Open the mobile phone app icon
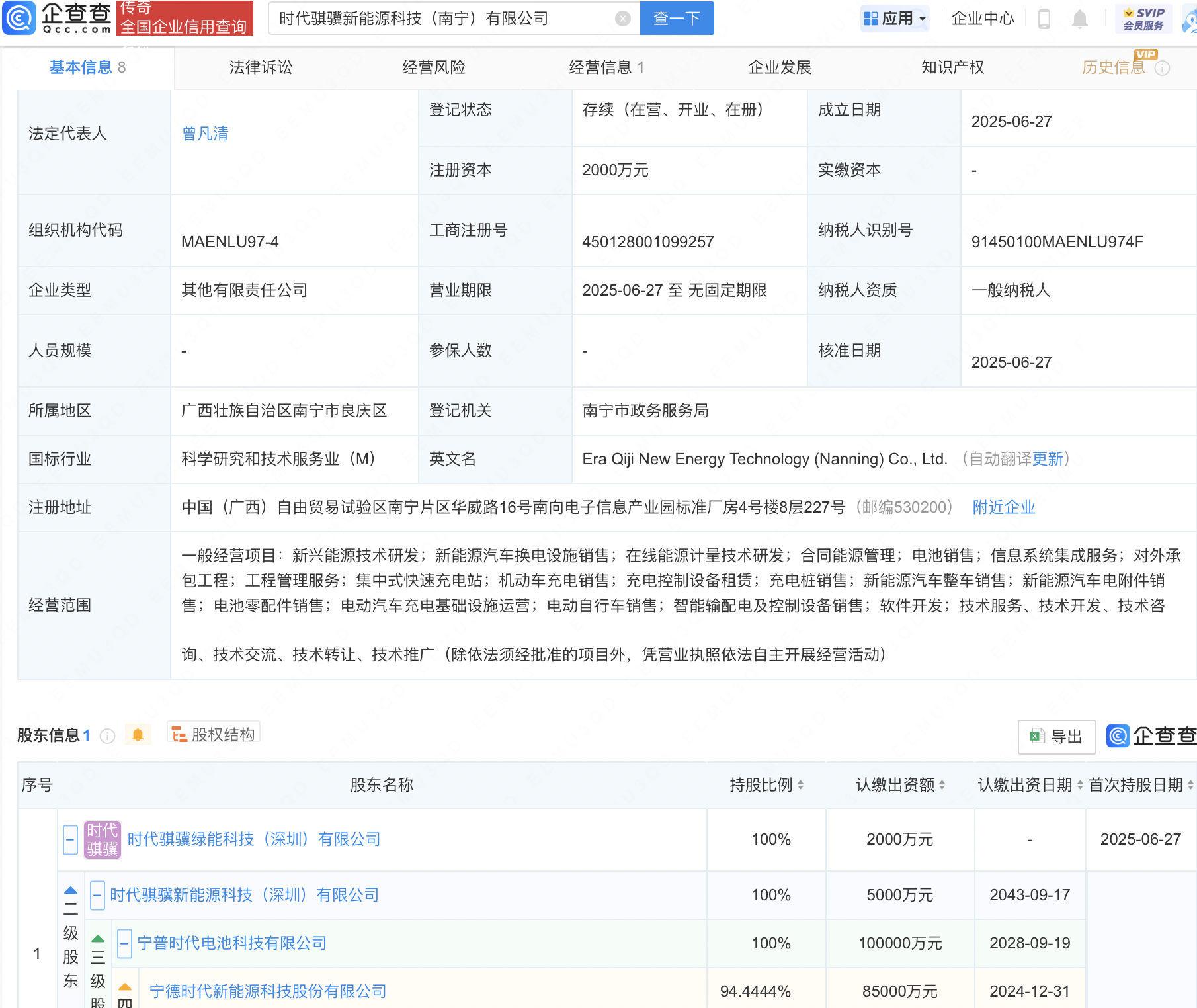This screenshot has width=1197, height=1008. click(1044, 19)
